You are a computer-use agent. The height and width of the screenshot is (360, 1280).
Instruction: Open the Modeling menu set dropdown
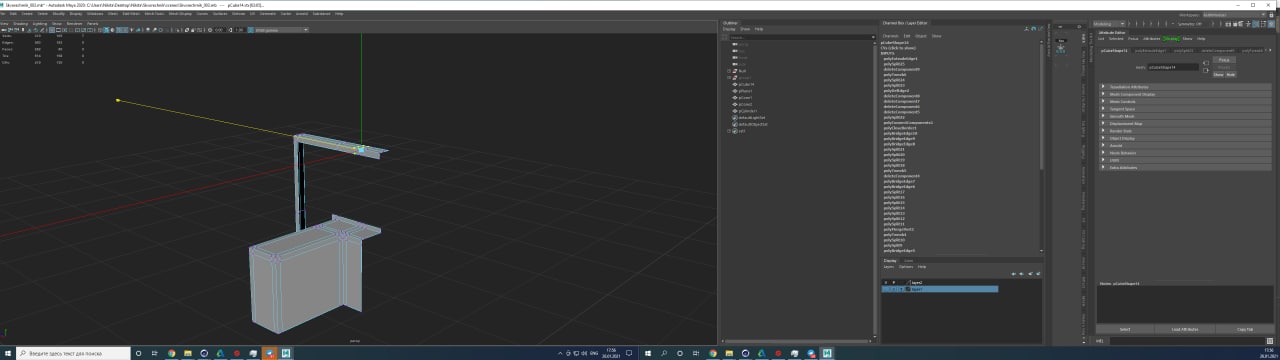tap(1112, 23)
